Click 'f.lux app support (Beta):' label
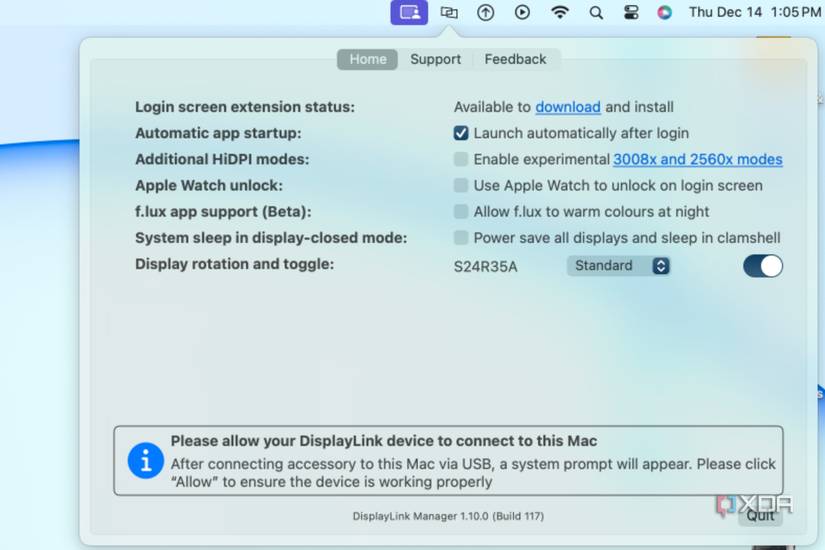Viewport: 825px width, 550px height. tap(223, 212)
